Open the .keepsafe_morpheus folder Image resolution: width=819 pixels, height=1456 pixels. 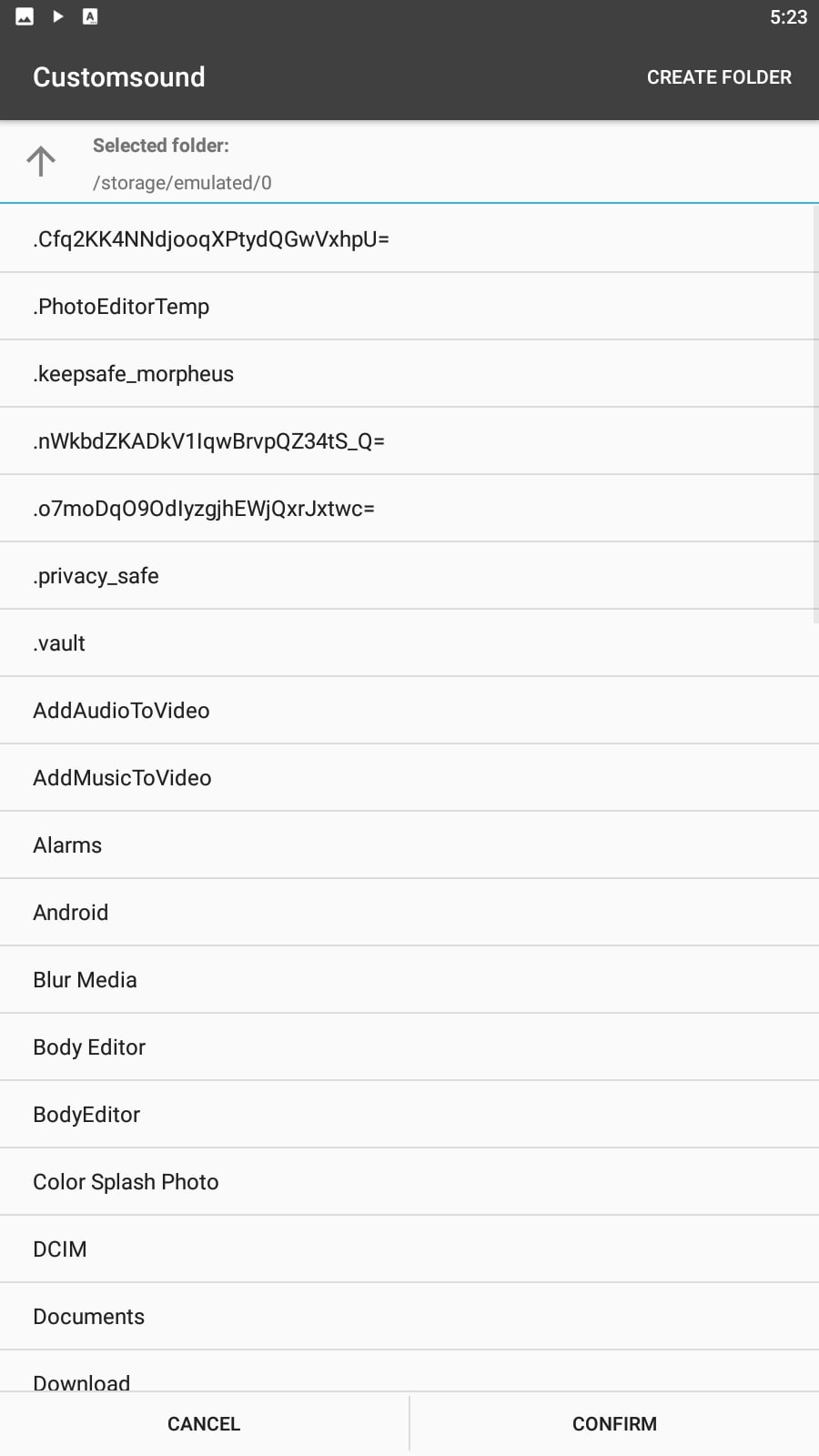(x=409, y=374)
